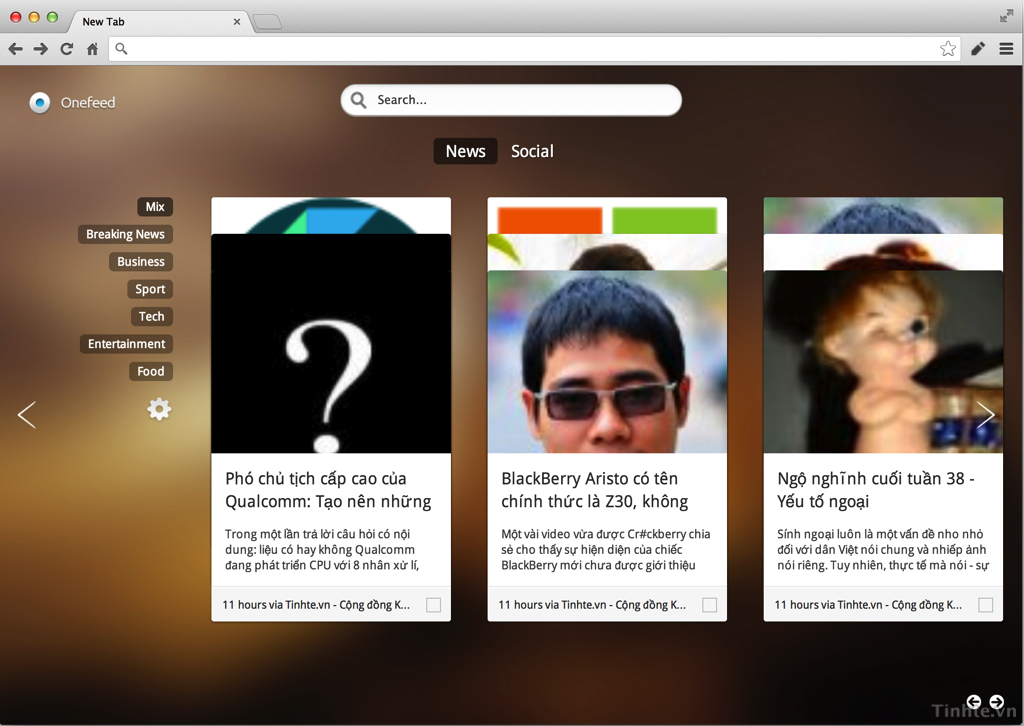Open the Chrome hamburger menu

(x=1006, y=49)
